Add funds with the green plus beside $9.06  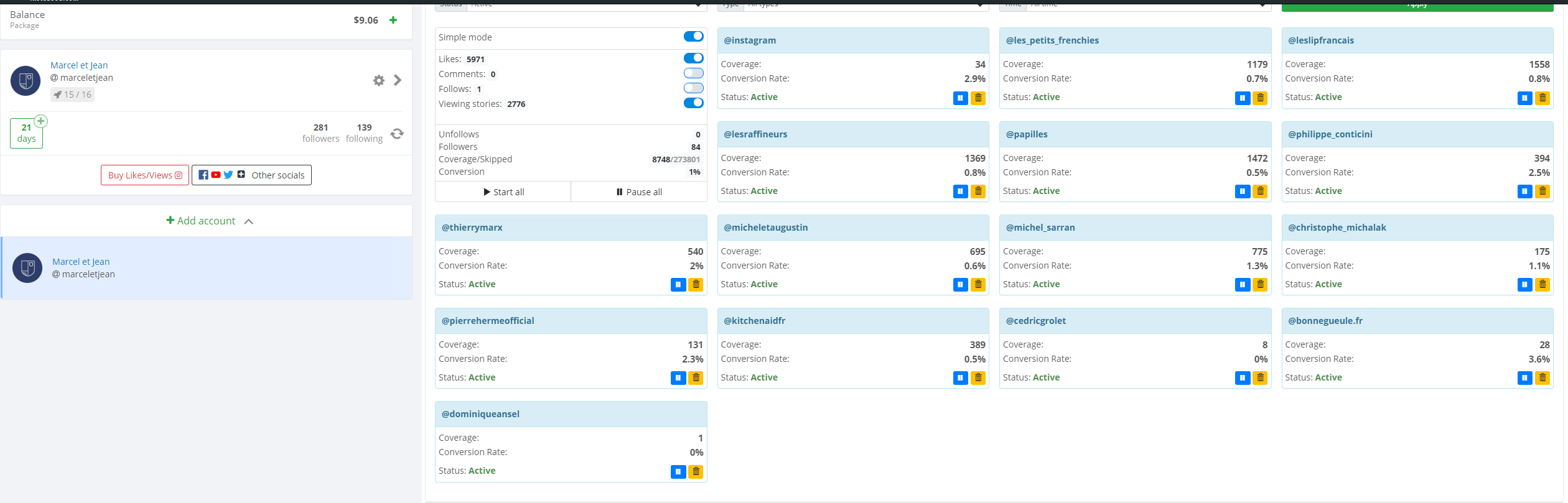(393, 20)
